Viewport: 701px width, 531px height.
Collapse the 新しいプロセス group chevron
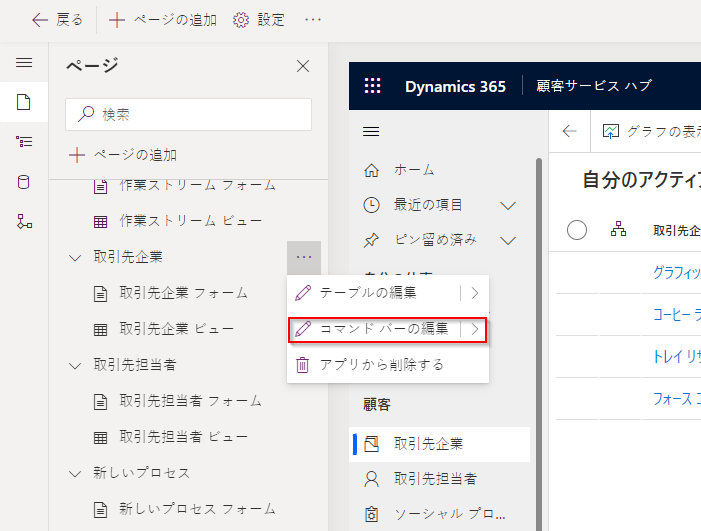point(75,474)
